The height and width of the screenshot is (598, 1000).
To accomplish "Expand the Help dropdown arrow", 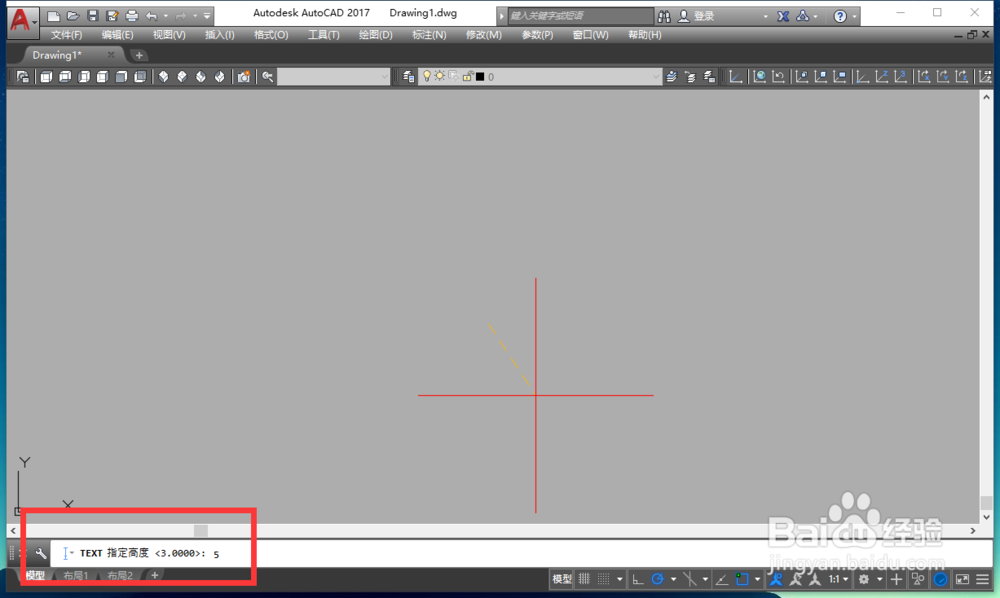I will click(x=854, y=17).
